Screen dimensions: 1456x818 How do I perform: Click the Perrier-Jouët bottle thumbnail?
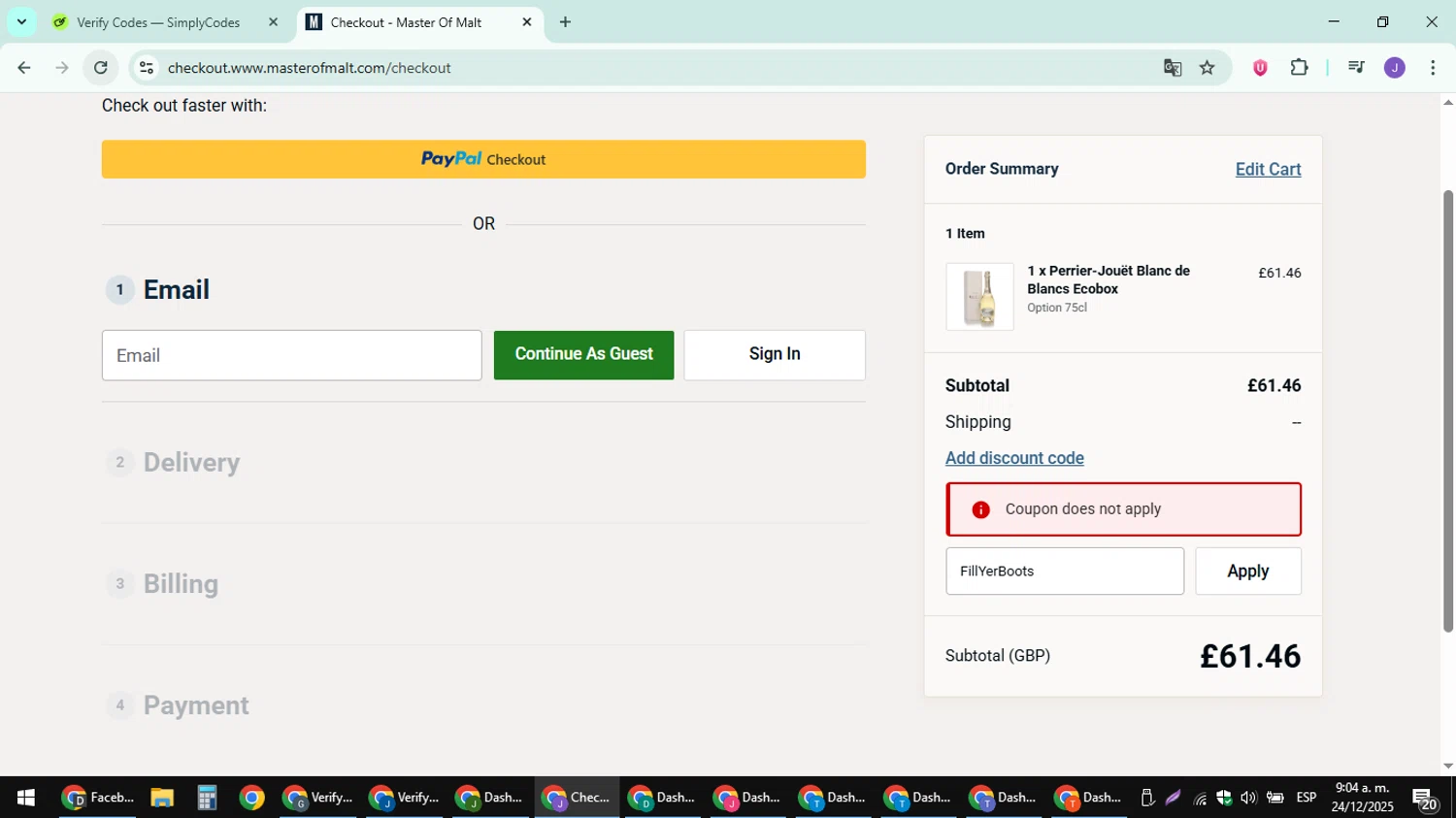[979, 297]
